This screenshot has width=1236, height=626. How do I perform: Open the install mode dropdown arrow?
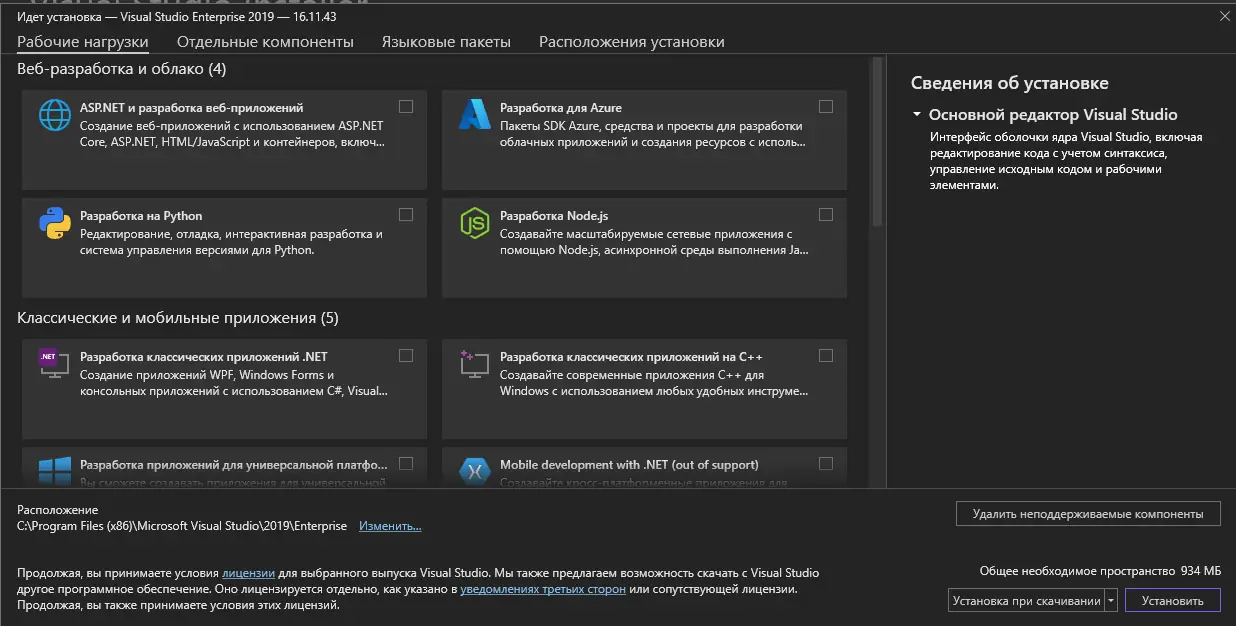click(x=1110, y=600)
